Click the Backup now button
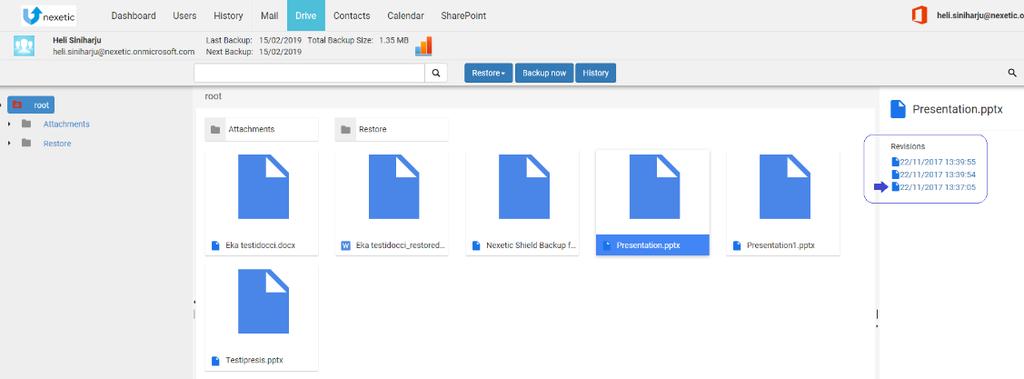The height and width of the screenshot is (379, 1024). pos(544,73)
